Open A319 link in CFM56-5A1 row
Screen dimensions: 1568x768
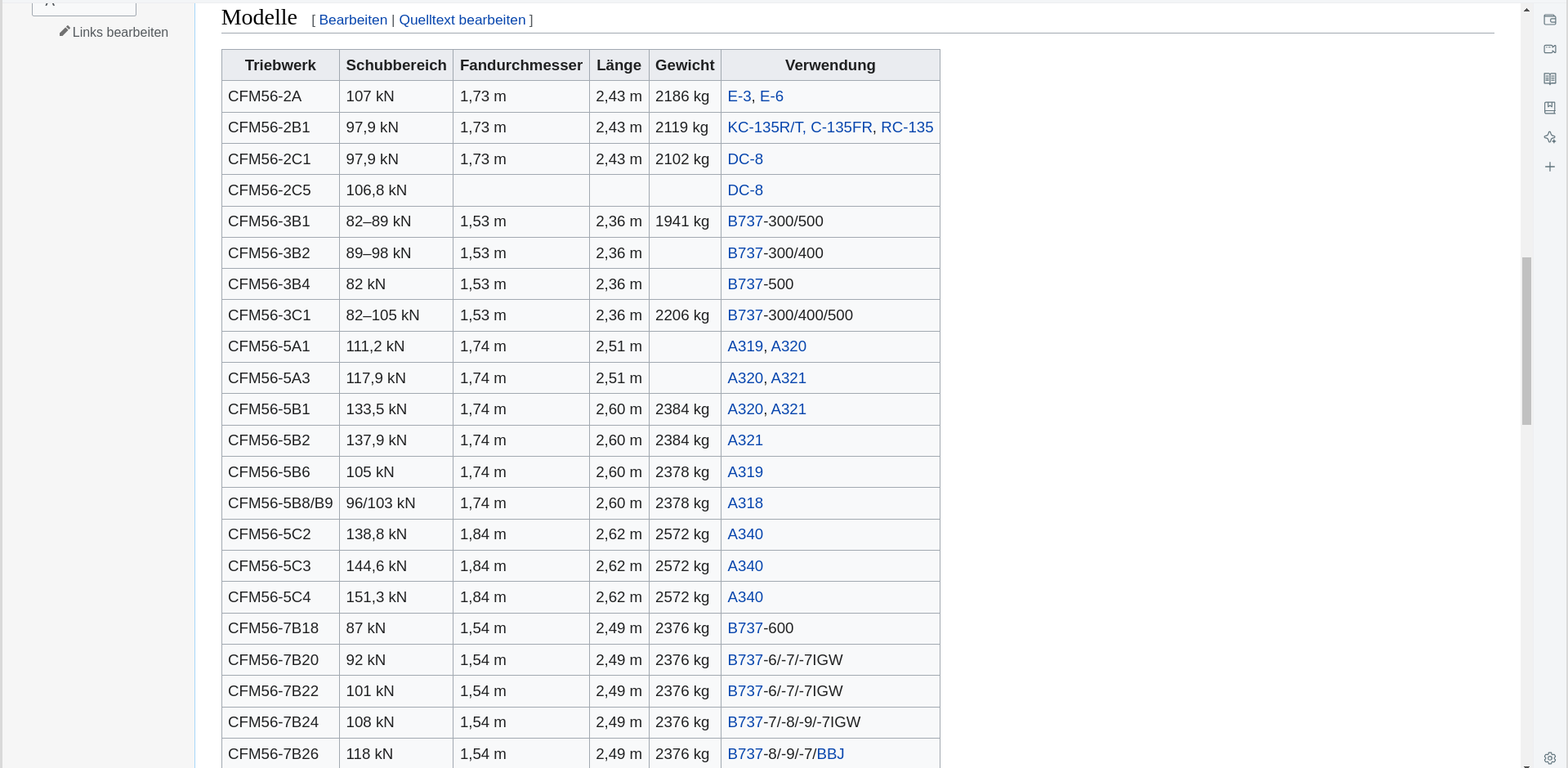coord(745,346)
